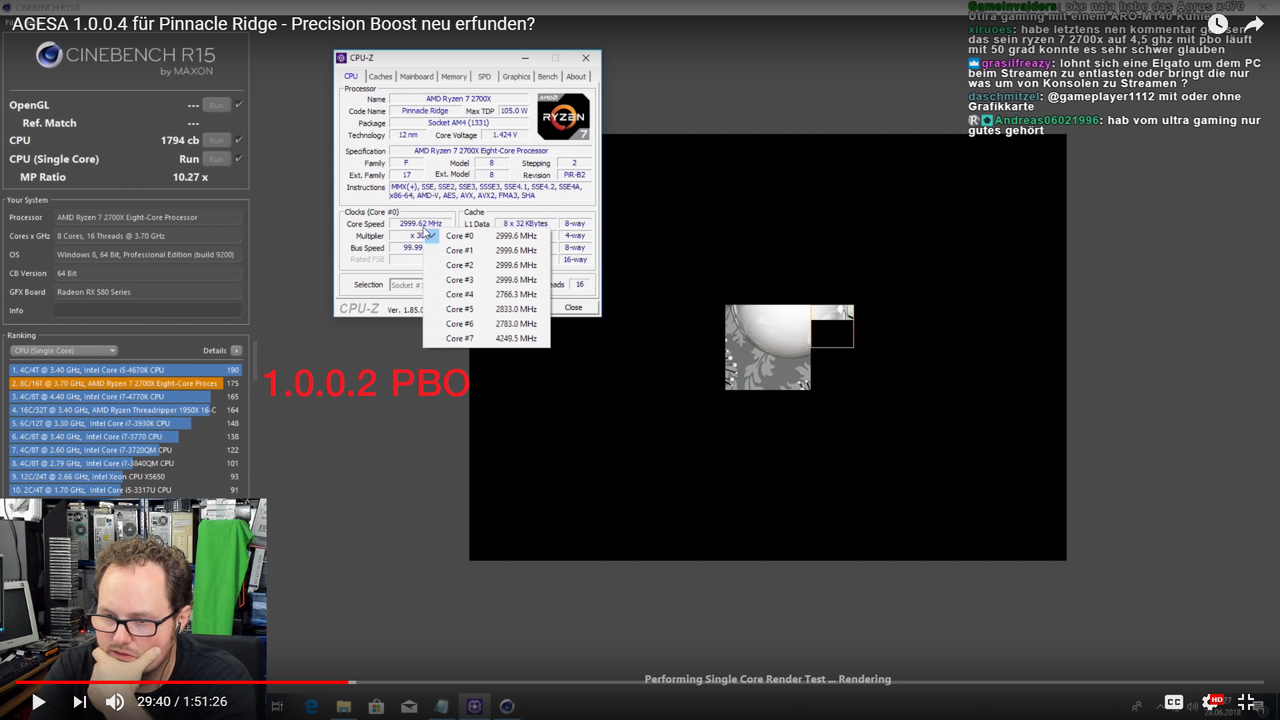Skip to the next video

coord(79,702)
